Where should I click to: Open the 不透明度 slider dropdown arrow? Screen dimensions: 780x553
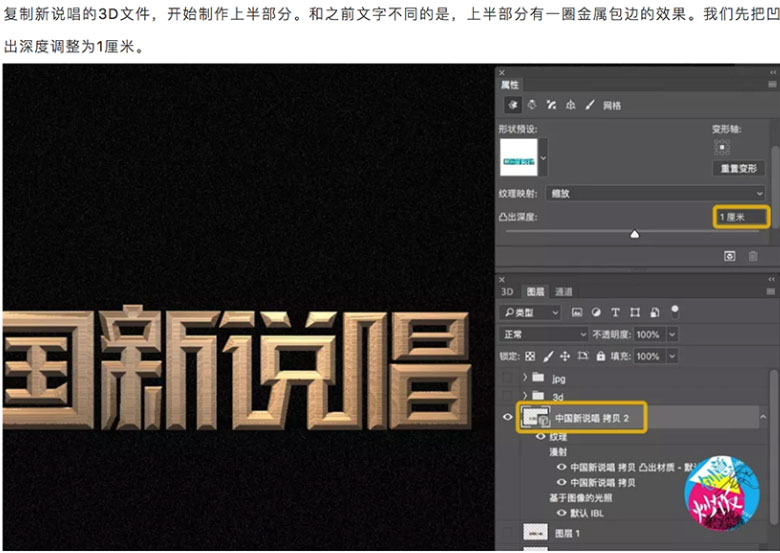pyautogui.click(x=672, y=334)
